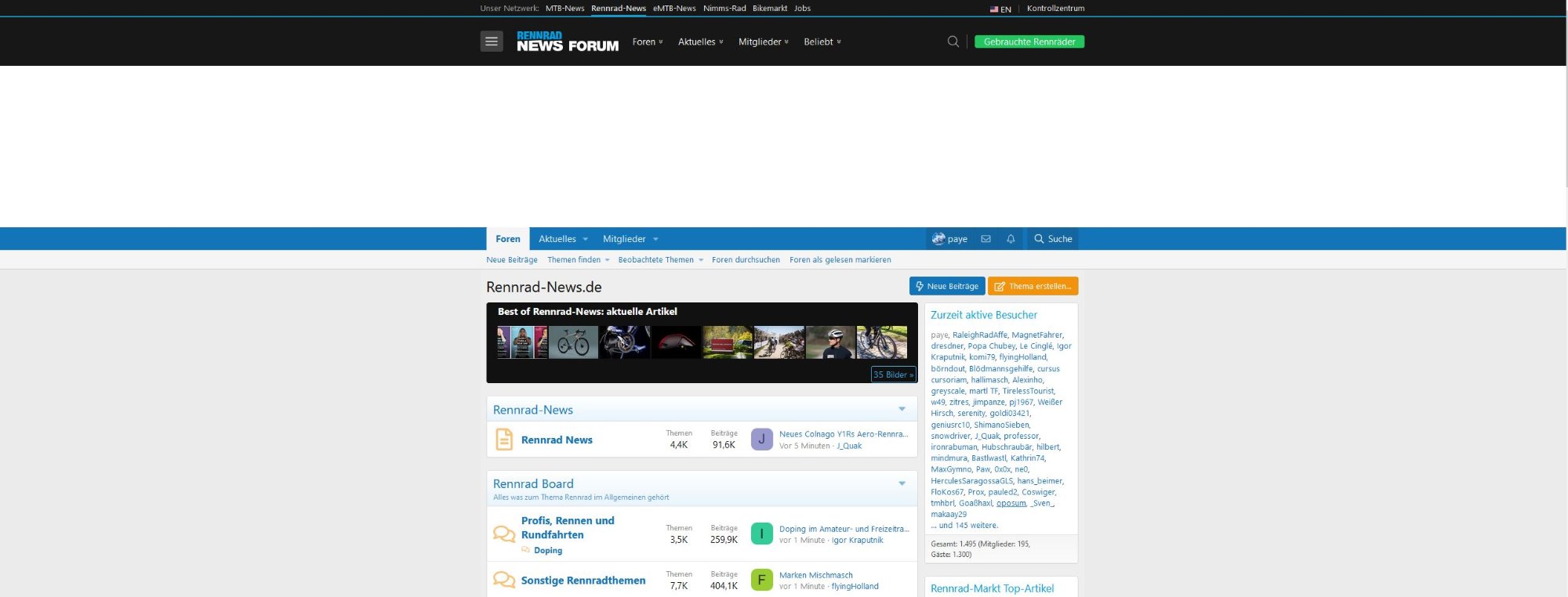Collapse the Rennrad-News category
Viewport: 1568px width, 597px height.
[x=902, y=409]
